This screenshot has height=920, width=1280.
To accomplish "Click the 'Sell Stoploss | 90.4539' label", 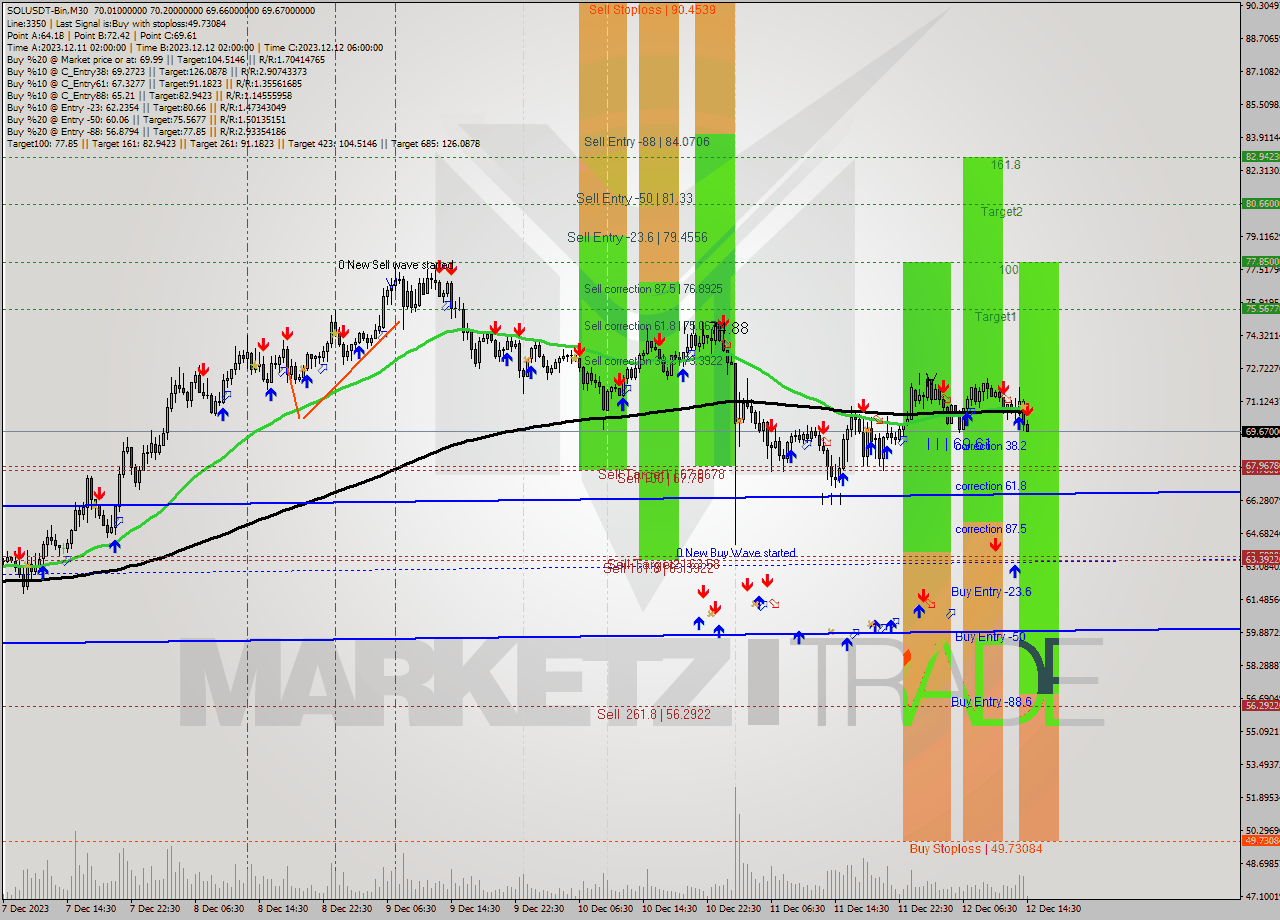I will [652, 9].
